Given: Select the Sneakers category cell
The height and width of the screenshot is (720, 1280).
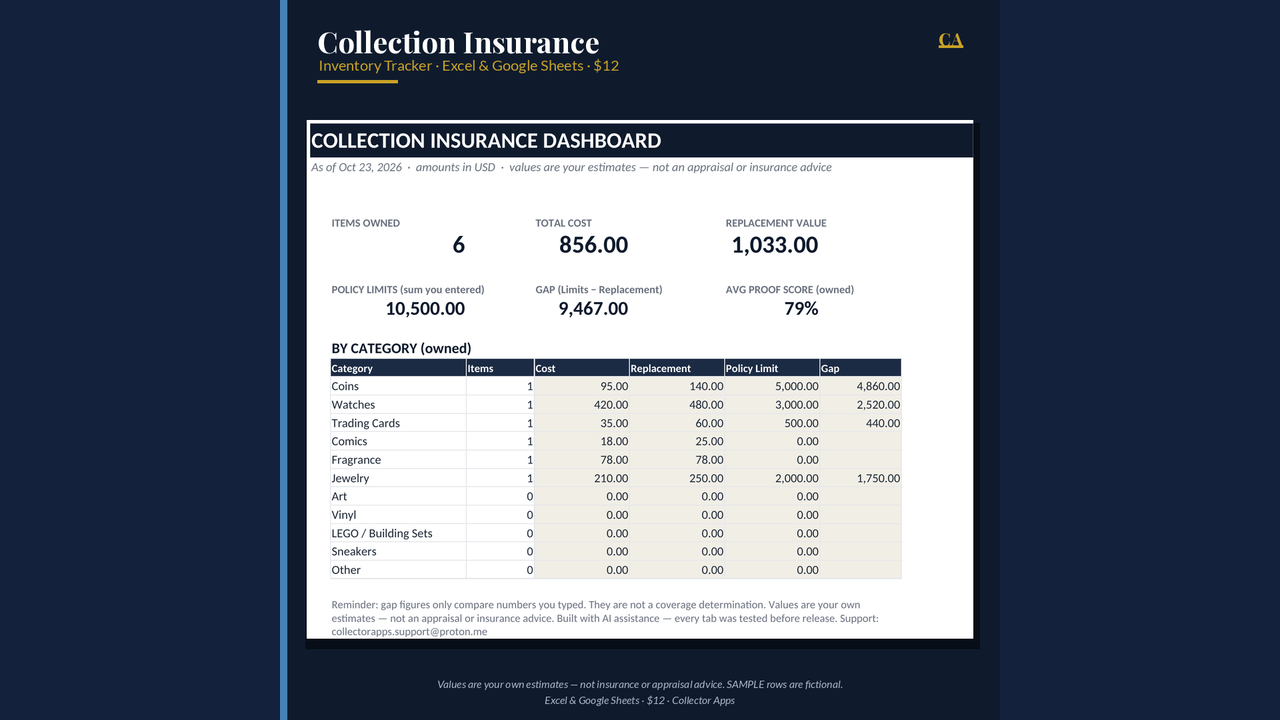Looking at the screenshot, I should tap(398, 551).
